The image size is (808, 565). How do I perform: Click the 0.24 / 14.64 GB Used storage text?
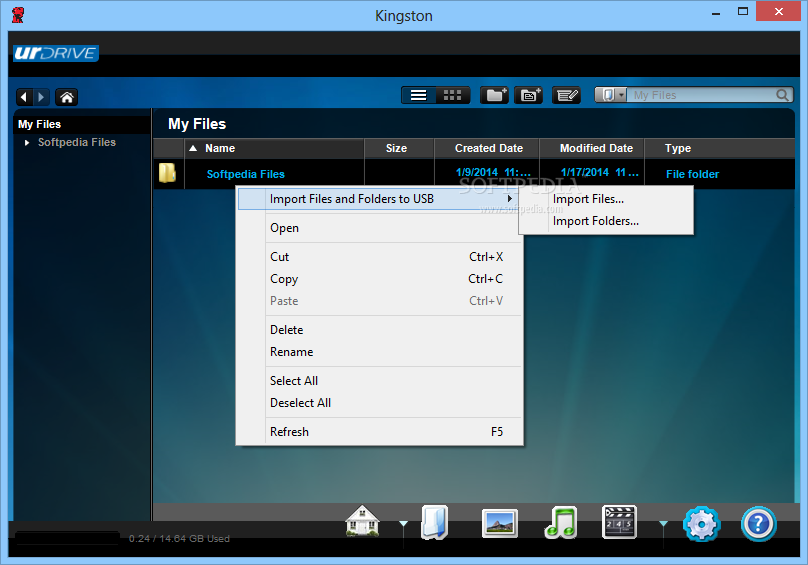[179, 539]
